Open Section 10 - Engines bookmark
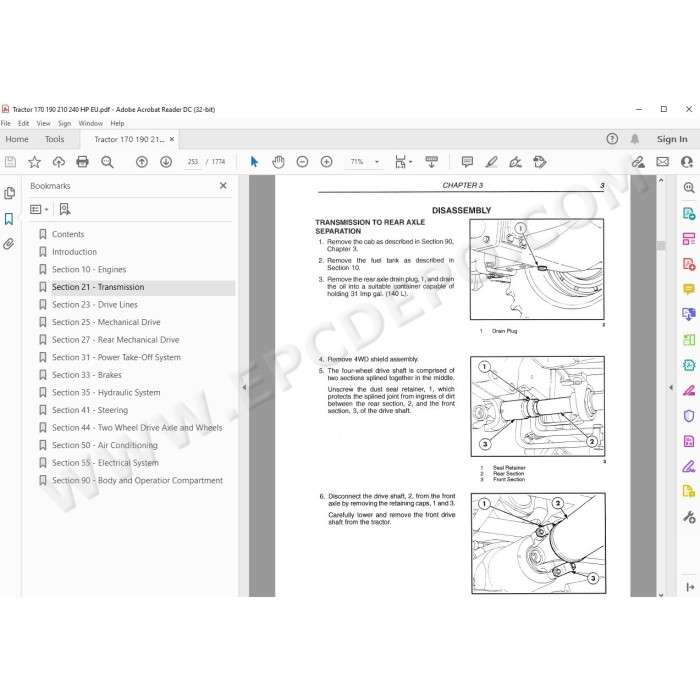 tap(89, 269)
